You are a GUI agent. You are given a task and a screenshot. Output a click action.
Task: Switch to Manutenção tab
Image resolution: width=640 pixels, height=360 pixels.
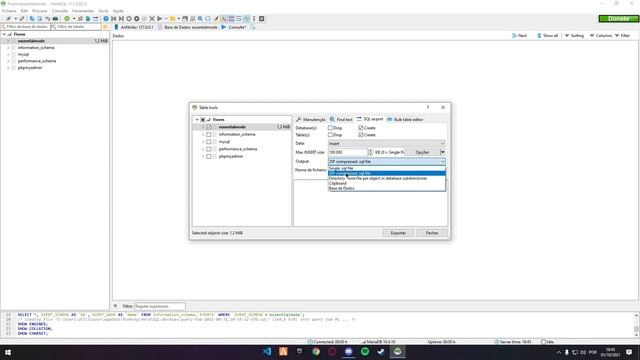click(x=311, y=120)
